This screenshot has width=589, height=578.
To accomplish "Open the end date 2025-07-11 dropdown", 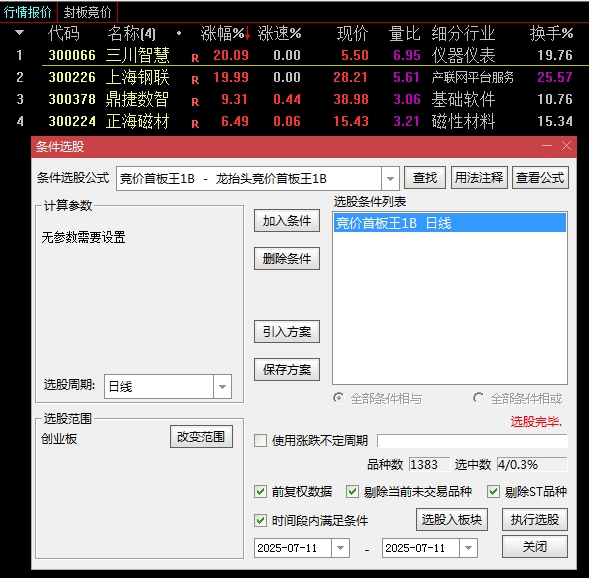I will (468, 548).
